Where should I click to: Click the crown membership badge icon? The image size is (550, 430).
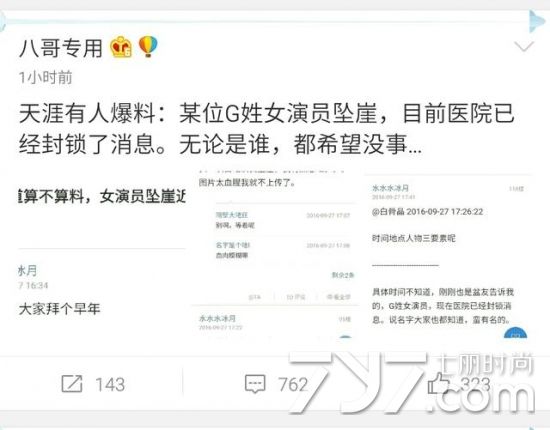tap(121, 47)
